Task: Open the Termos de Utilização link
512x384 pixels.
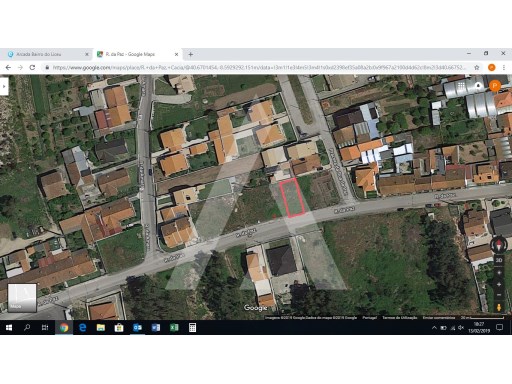Action: pyautogui.click(x=399, y=318)
